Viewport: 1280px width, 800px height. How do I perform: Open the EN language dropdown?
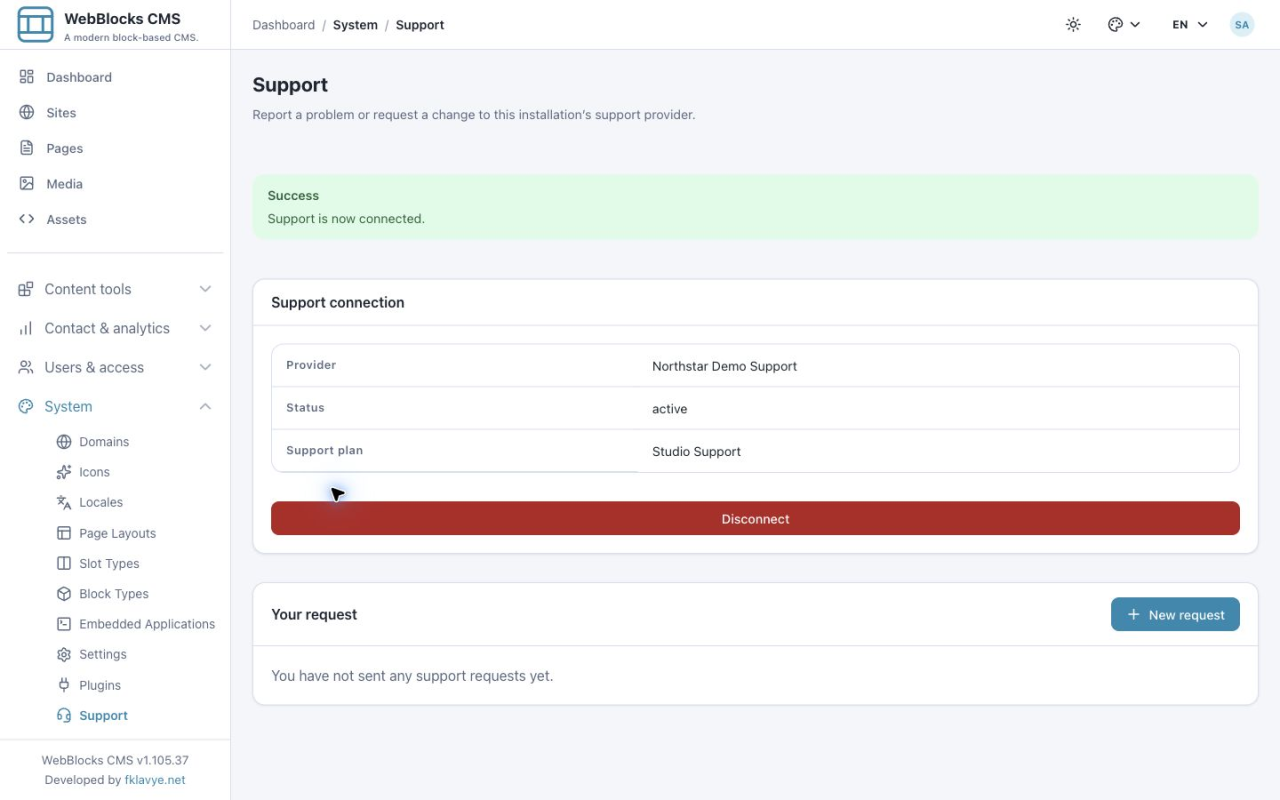pos(1190,25)
